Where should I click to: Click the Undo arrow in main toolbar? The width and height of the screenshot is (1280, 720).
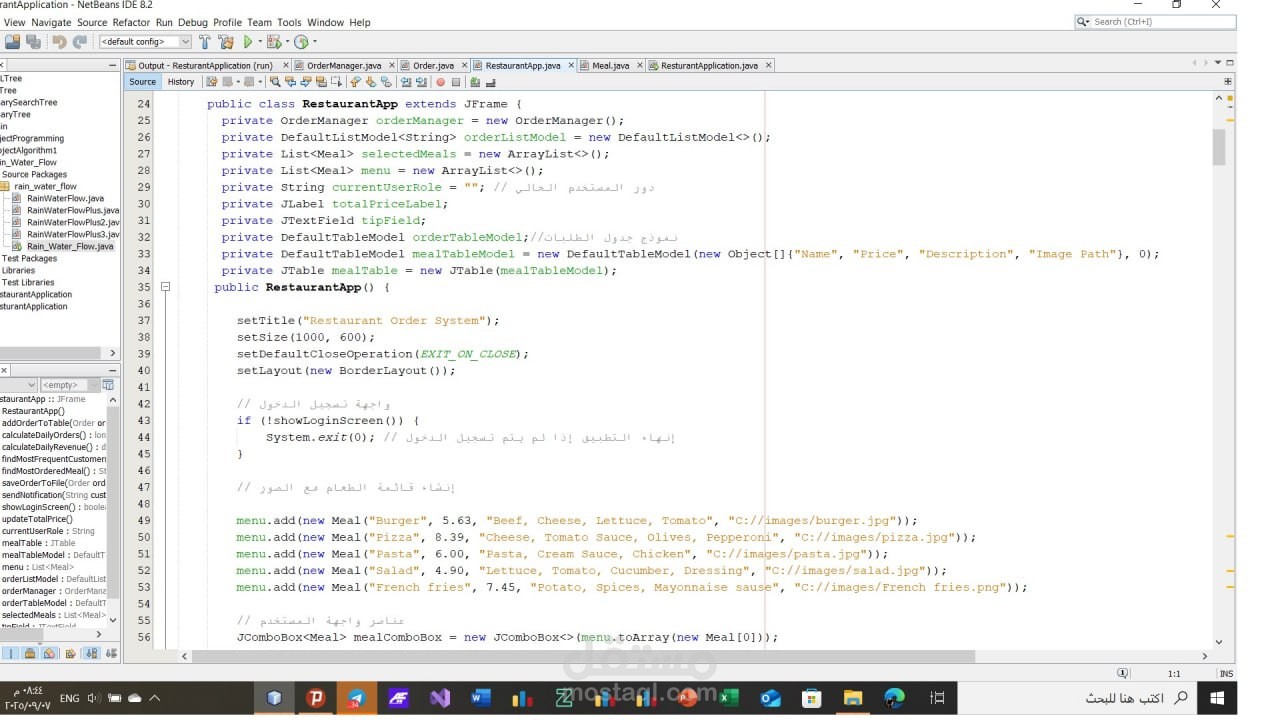pos(59,42)
